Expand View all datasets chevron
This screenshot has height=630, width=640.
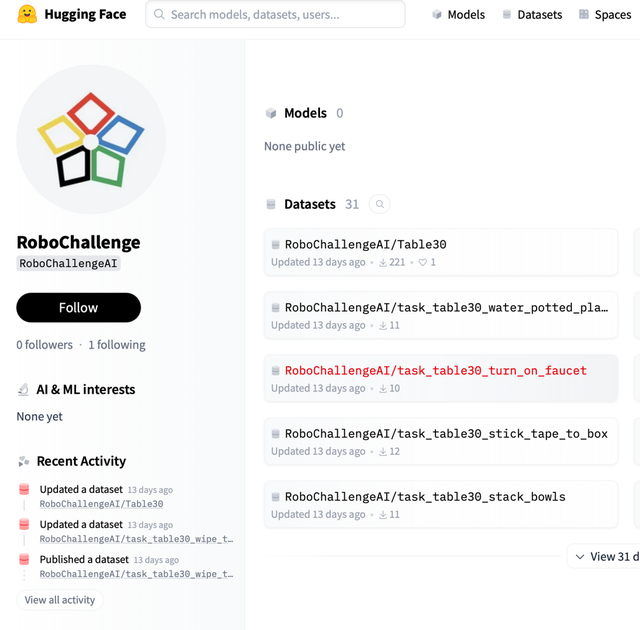click(x=579, y=557)
